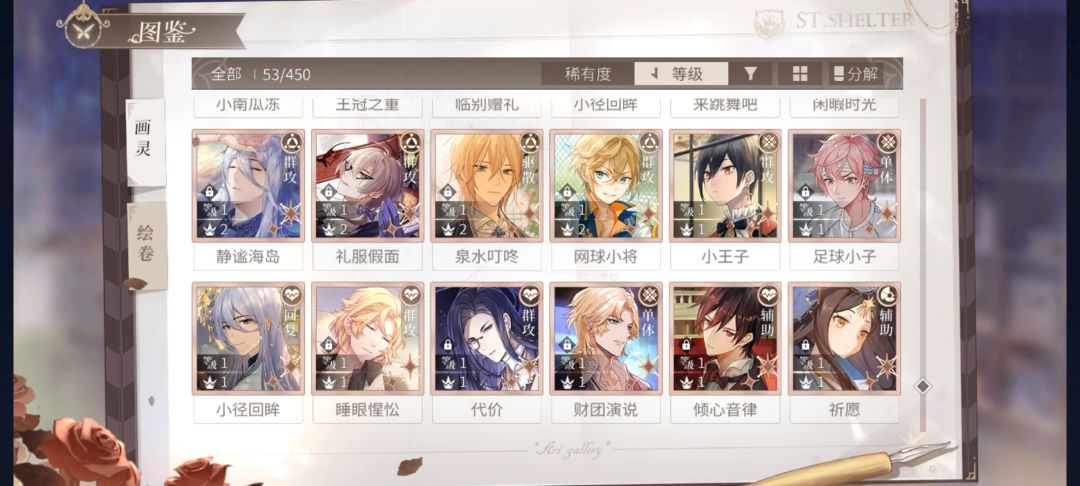The image size is (1080, 486).
Task: Select the 财团演说 name label
Action: pyautogui.click(x=606, y=410)
